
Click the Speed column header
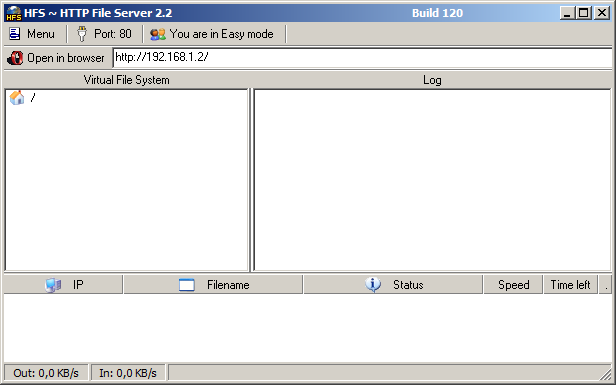click(513, 284)
